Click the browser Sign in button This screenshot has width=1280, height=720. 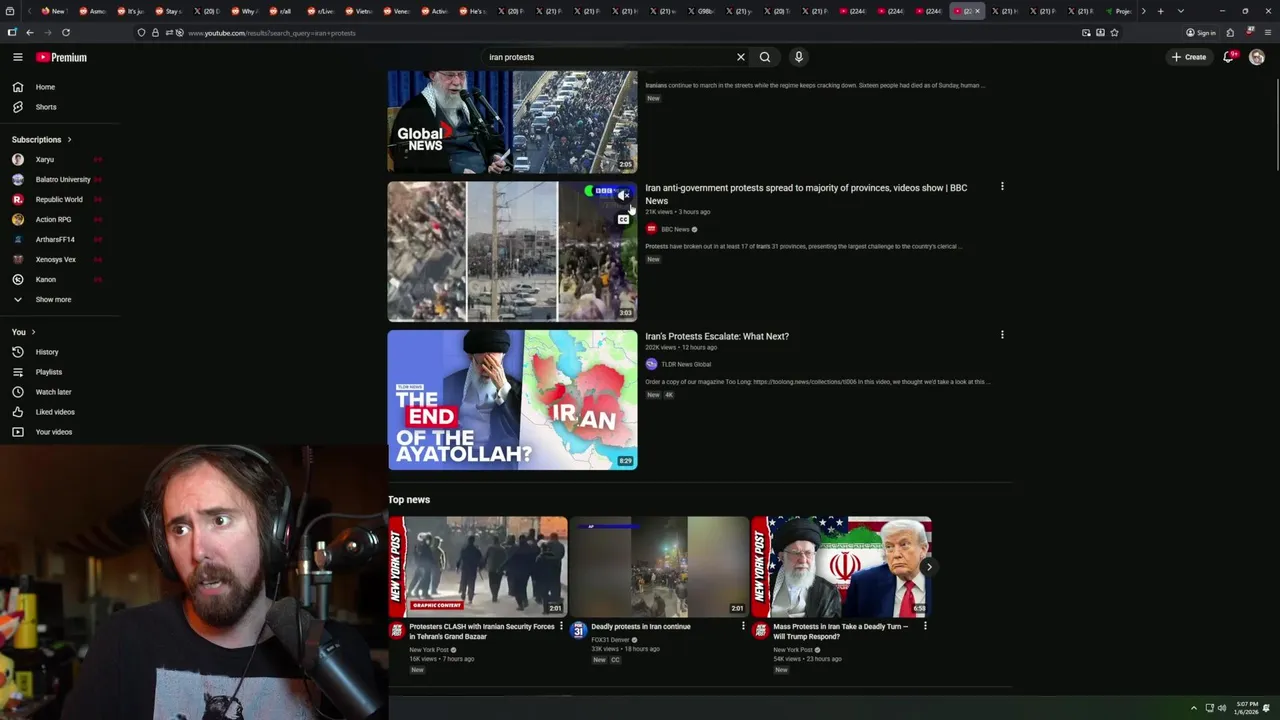pos(1201,33)
